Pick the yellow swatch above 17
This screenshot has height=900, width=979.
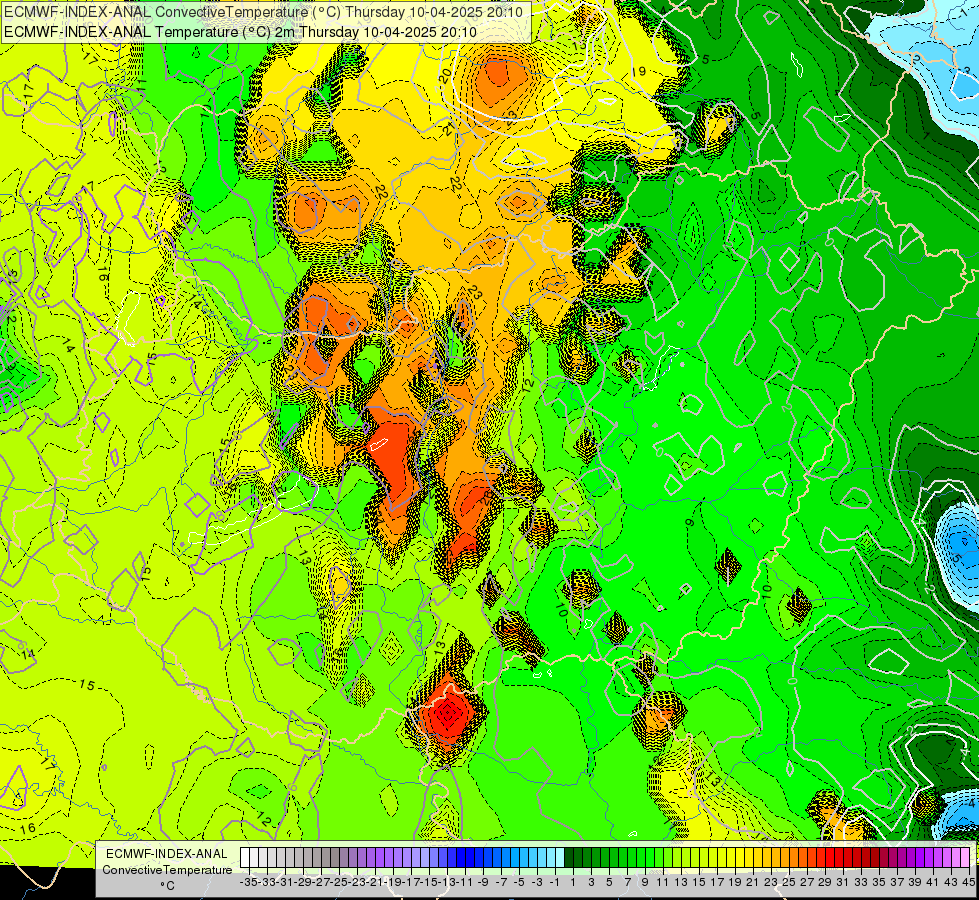click(713, 858)
